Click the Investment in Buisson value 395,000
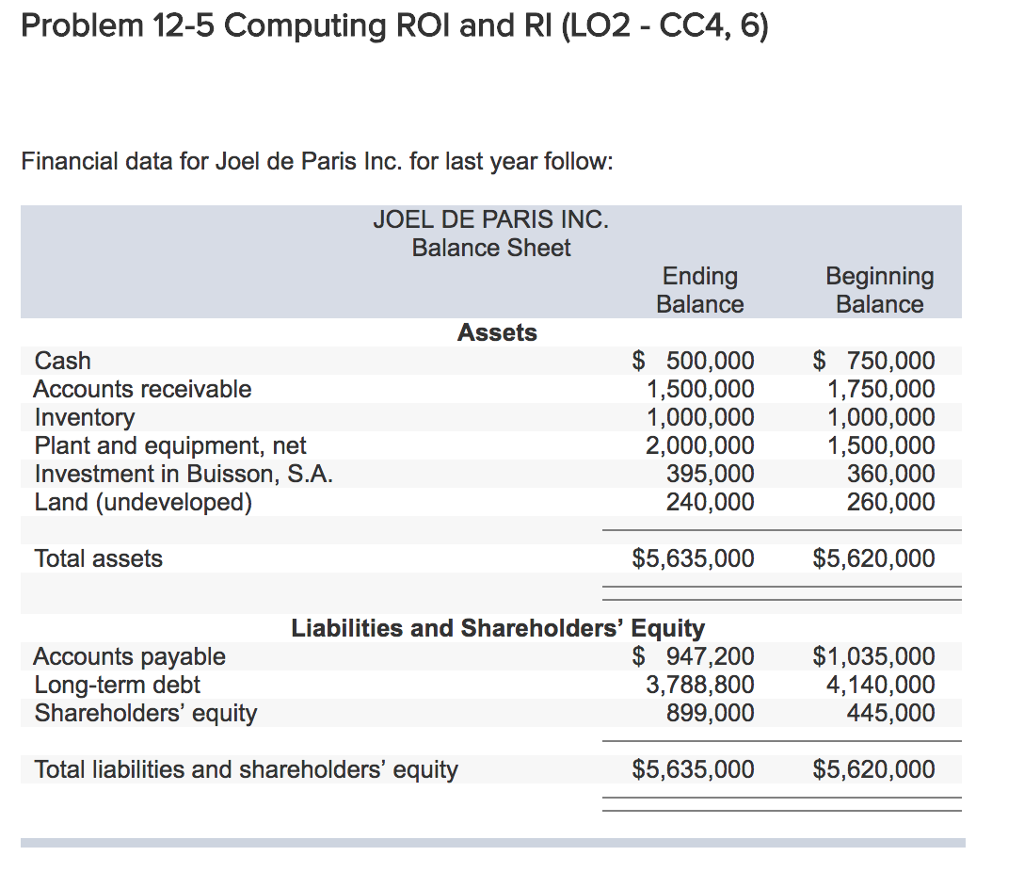 coord(710,474)
